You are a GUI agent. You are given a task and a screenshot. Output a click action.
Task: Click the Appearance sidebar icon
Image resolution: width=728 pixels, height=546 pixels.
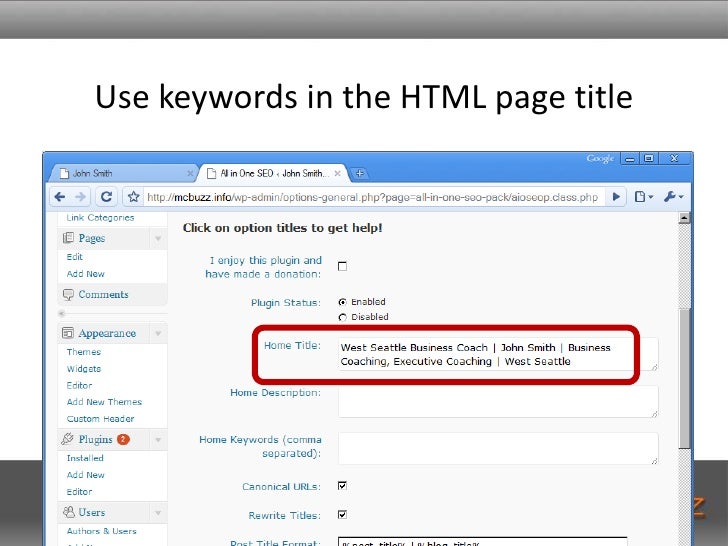click(x=68, y=333)
